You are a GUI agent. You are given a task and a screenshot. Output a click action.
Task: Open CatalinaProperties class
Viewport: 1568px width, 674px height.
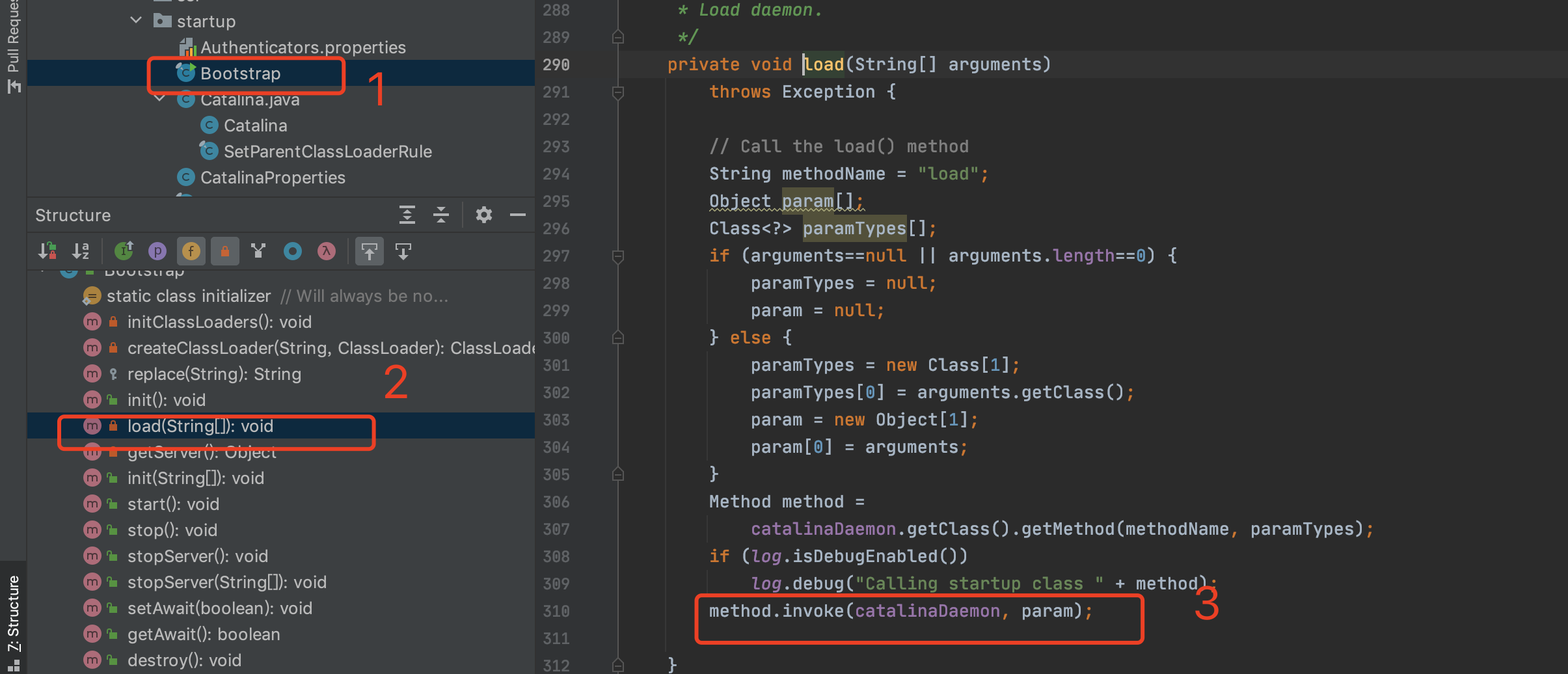pos(273,178)
